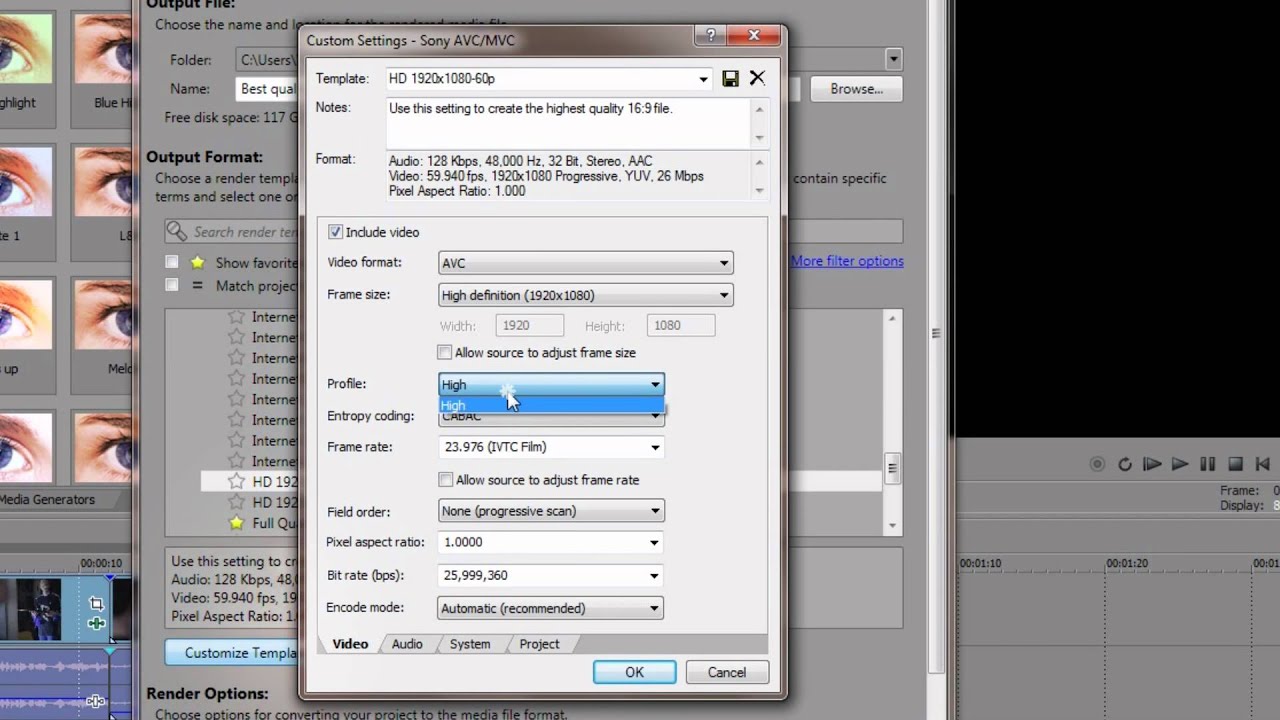This screenshot has width=1280, height=720.
Task: Open the Field order dropdown
Action: pos(551,511)
